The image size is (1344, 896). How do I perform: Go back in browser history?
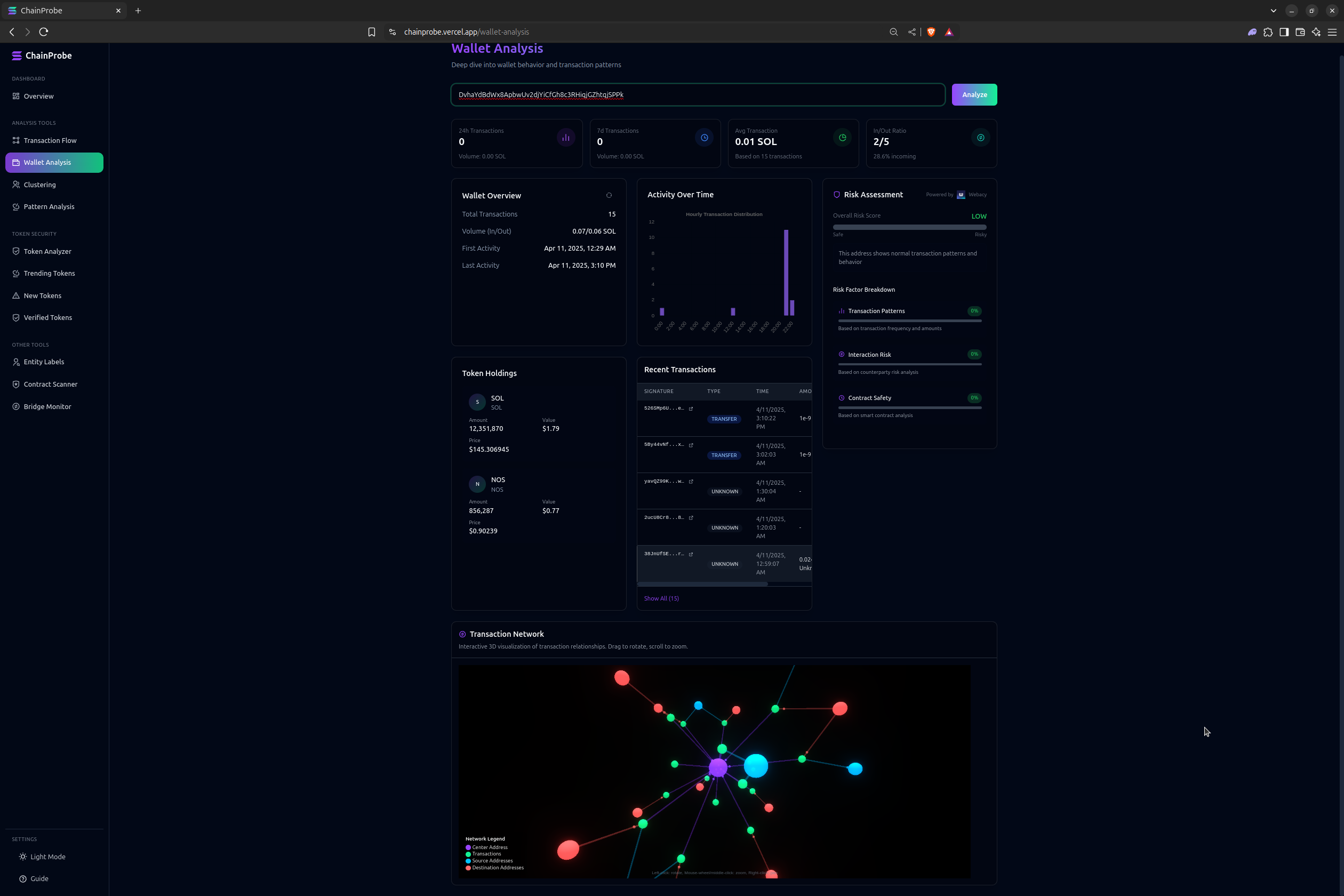12,32
